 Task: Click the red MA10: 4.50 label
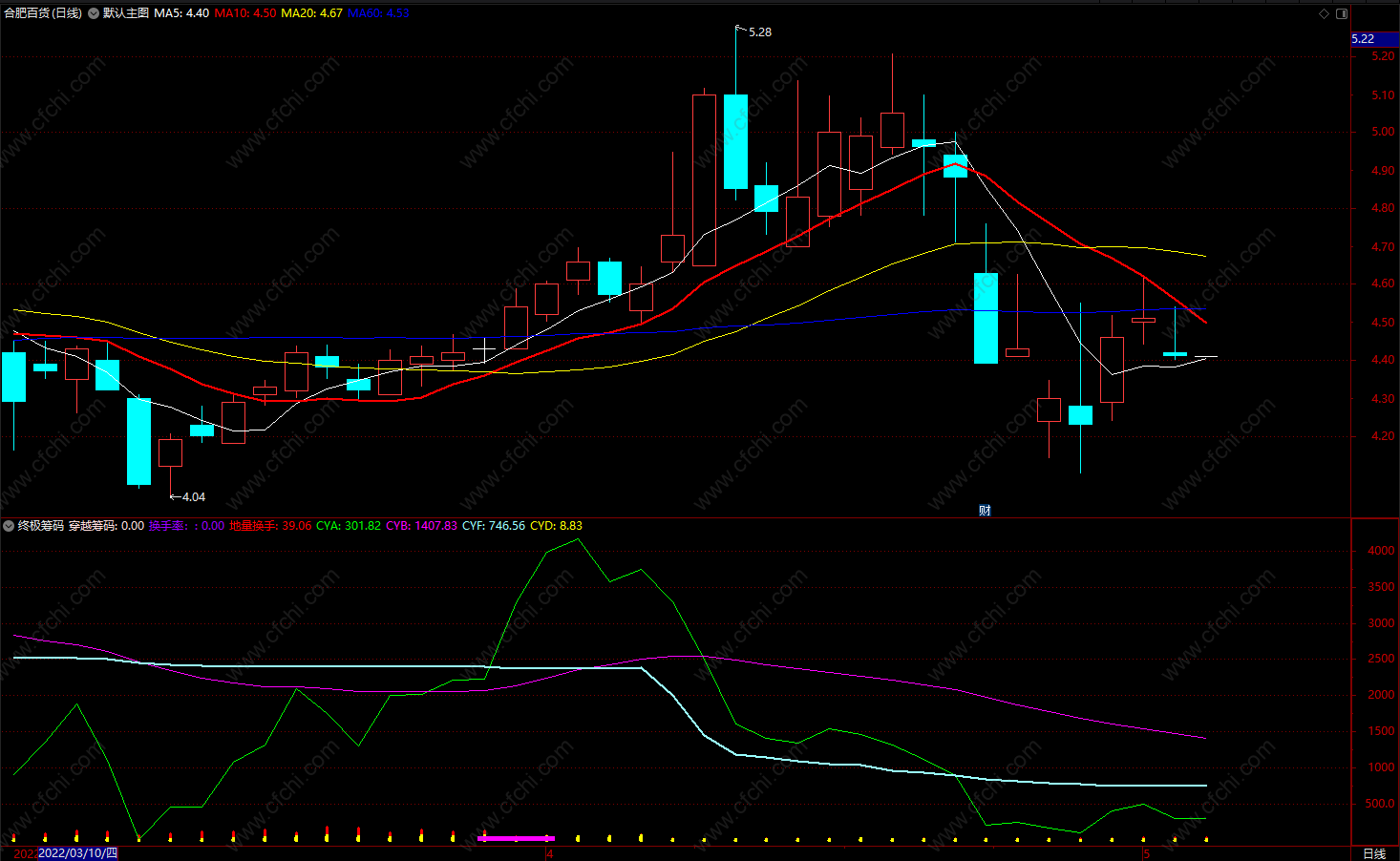pos(245,13)
